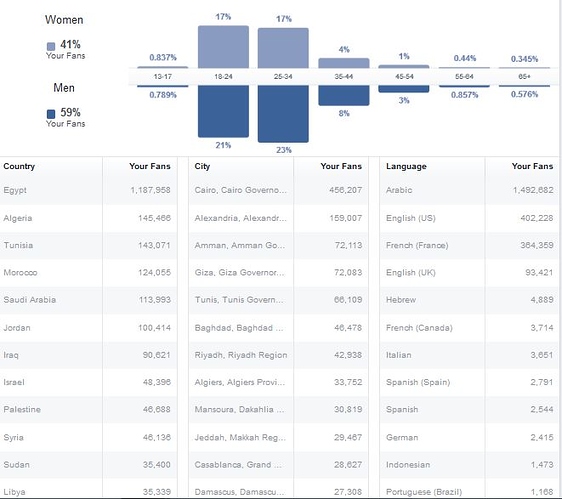562x499 pixels.
Task: Select the French (France) language row
Action: pyautogui.click(x=469, y=245)
